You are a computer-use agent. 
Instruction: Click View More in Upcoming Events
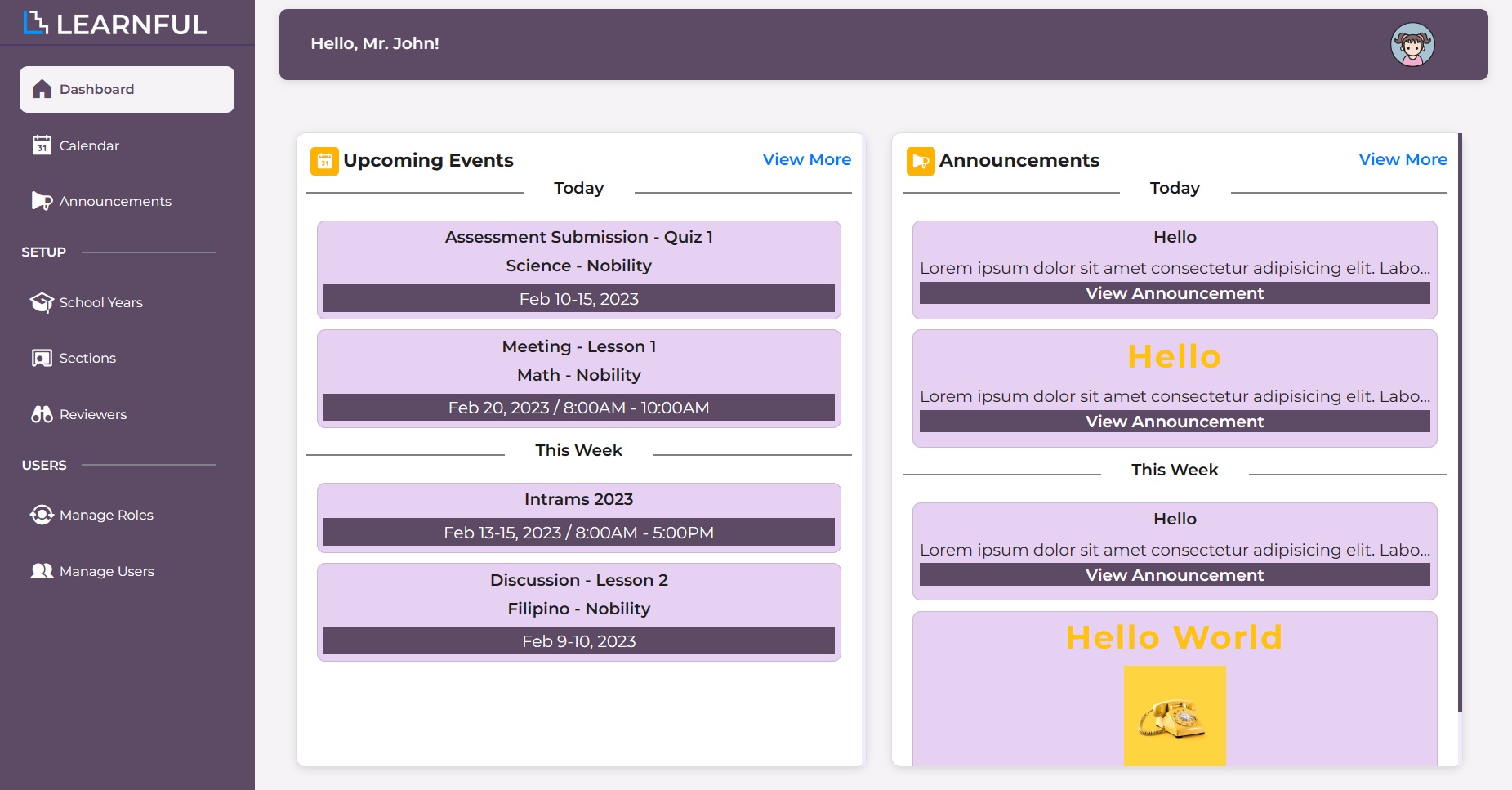(x=806, y=159)
